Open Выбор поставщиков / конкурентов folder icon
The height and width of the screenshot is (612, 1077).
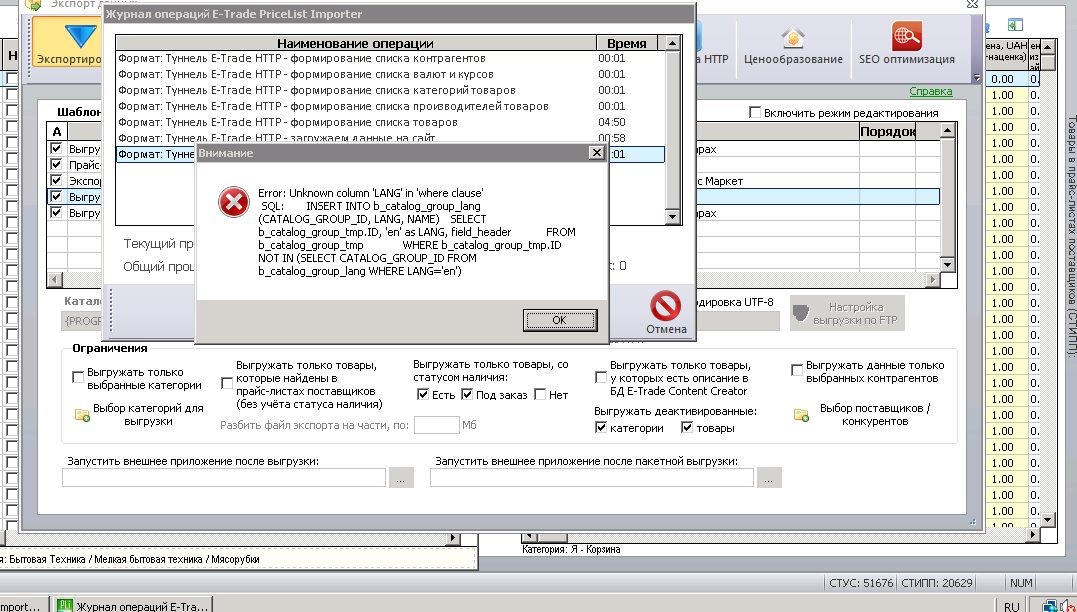(x=801, y=415)
